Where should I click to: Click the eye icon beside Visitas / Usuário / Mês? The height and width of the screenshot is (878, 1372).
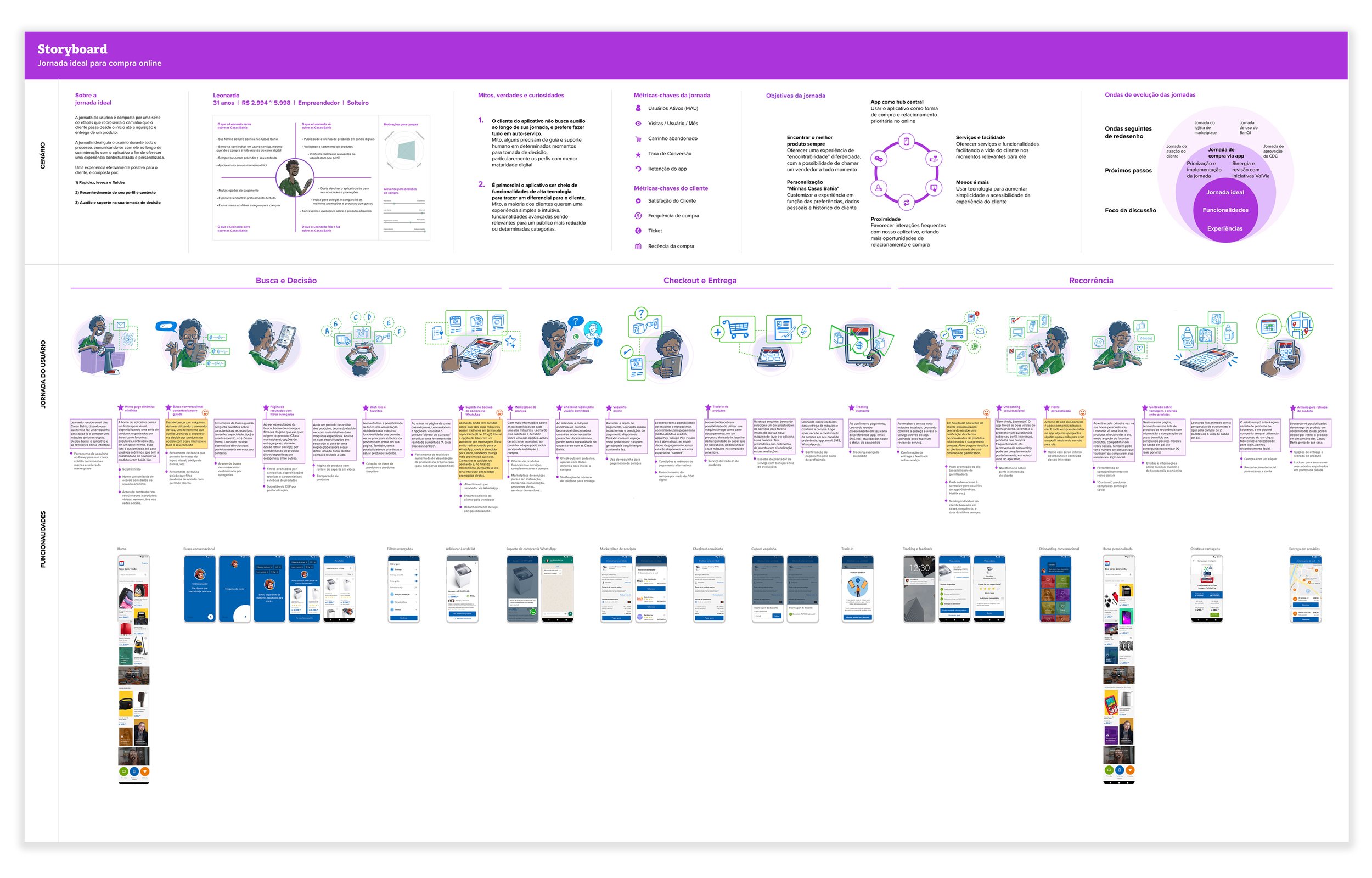(638, 123)
